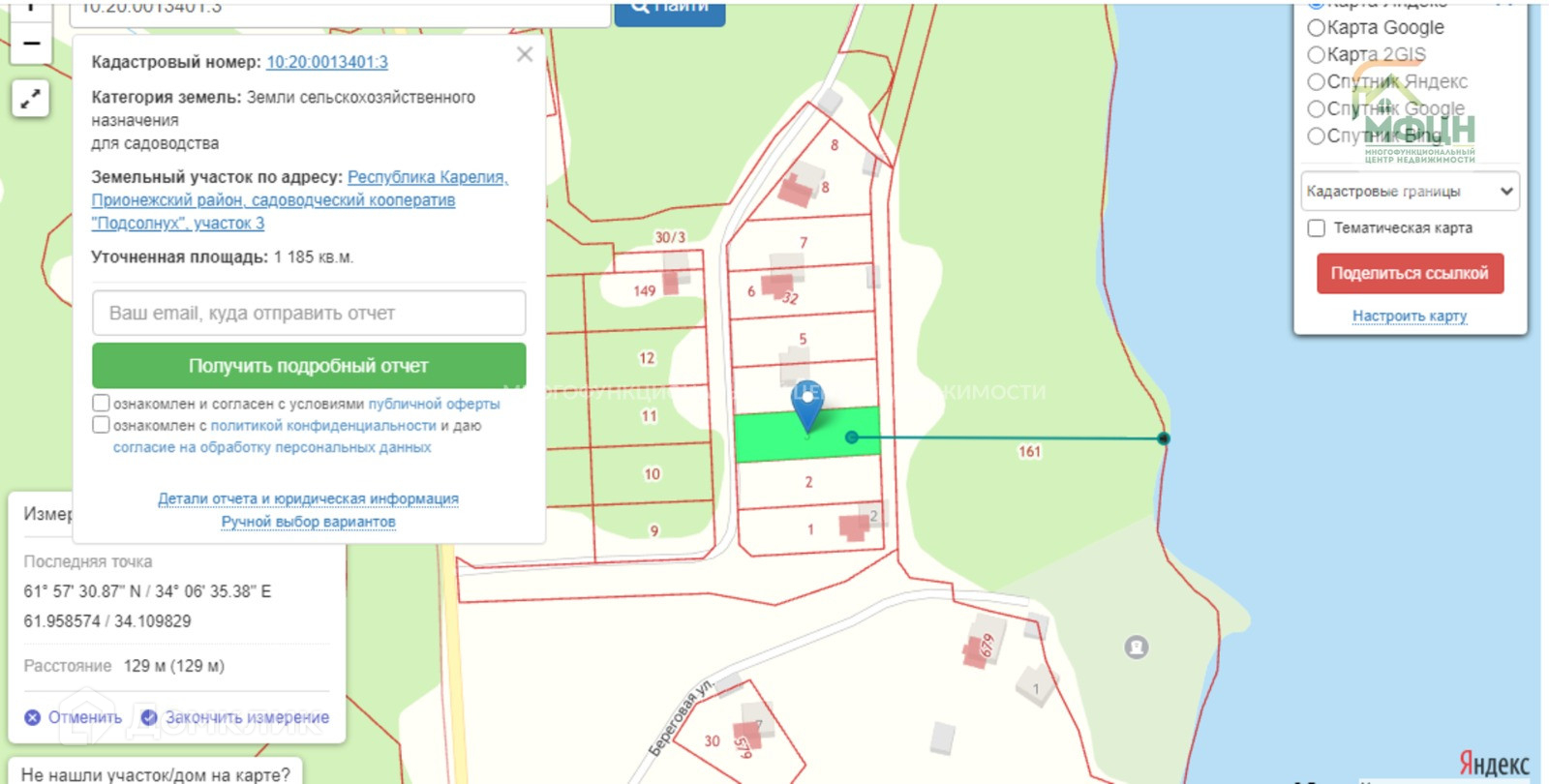
Task: Tick the public offer agreement checkbox
Action: click(101, 403)
